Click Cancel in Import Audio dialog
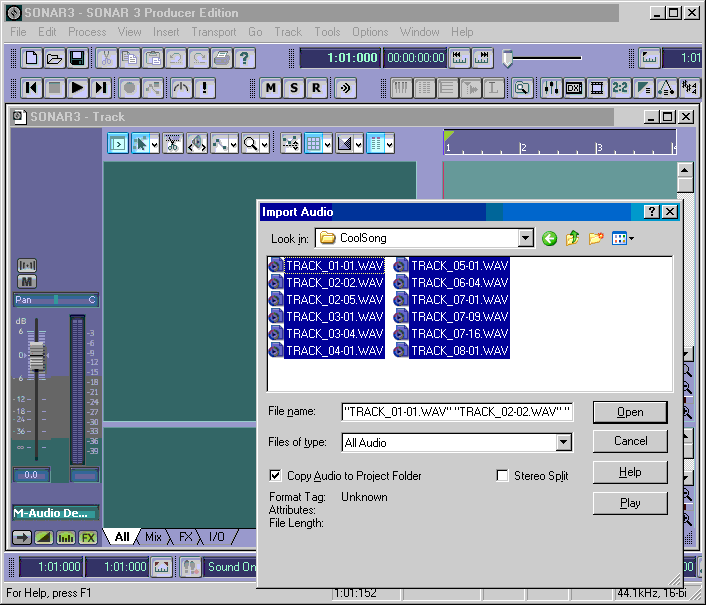The width and height of the screenshot is (706, 605). click(x=630, y=441)
